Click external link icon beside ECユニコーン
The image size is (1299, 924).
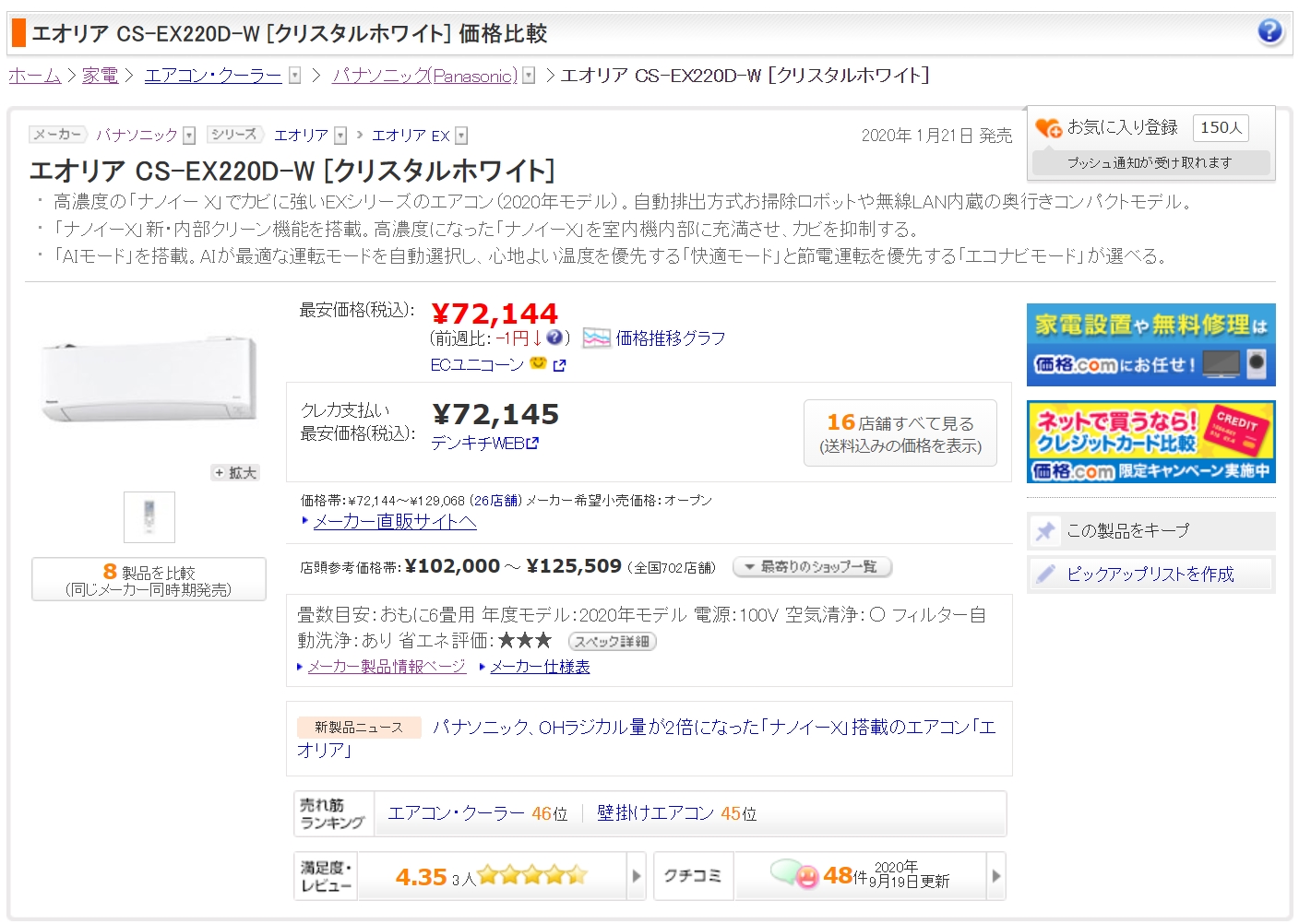coord(559,365)
